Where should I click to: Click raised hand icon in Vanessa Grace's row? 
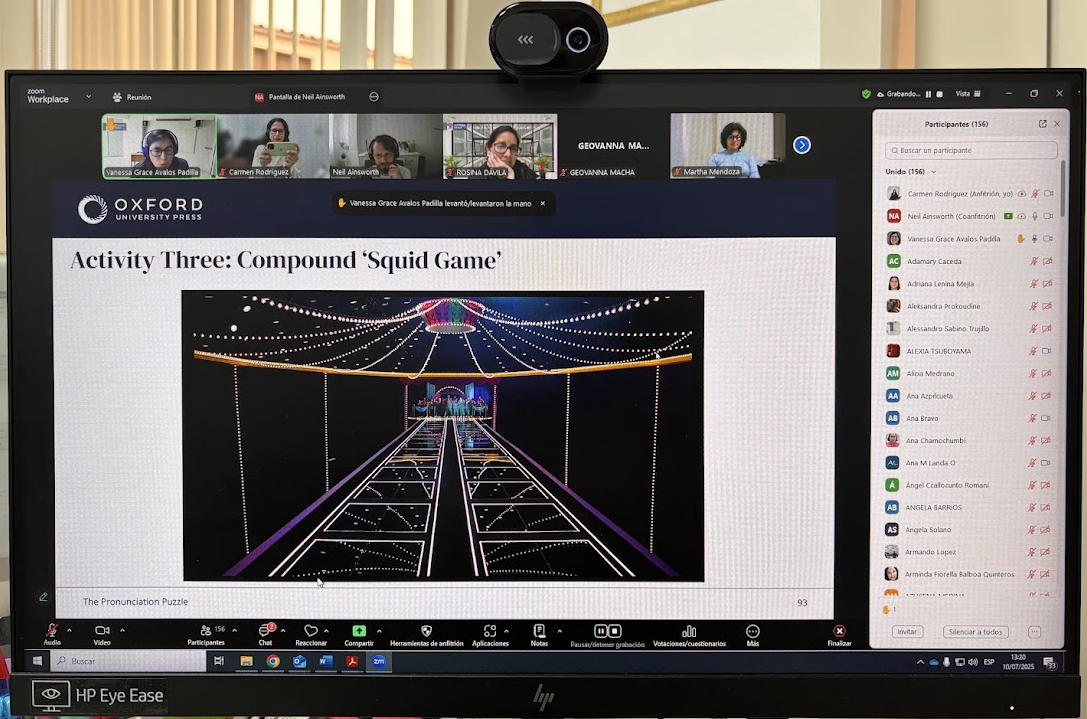(1020, 239)
